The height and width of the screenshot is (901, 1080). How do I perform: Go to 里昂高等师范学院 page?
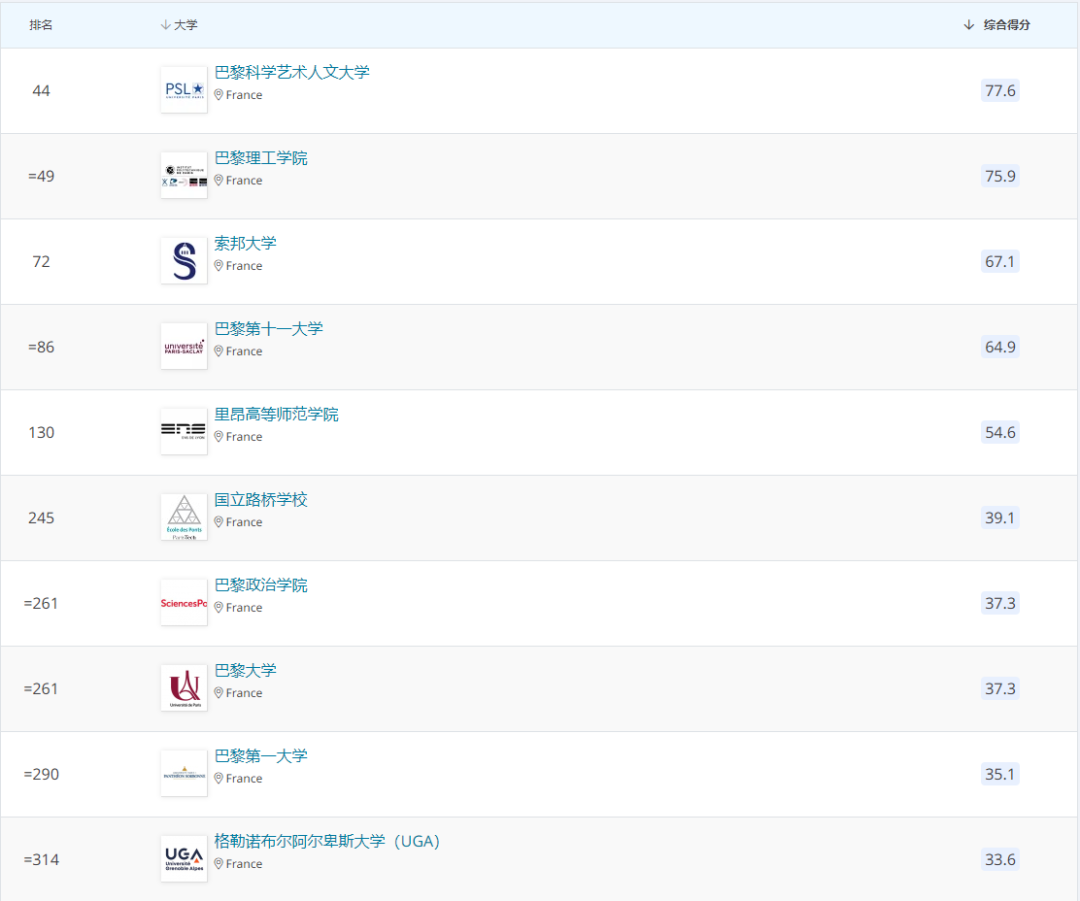click(276, 414)
